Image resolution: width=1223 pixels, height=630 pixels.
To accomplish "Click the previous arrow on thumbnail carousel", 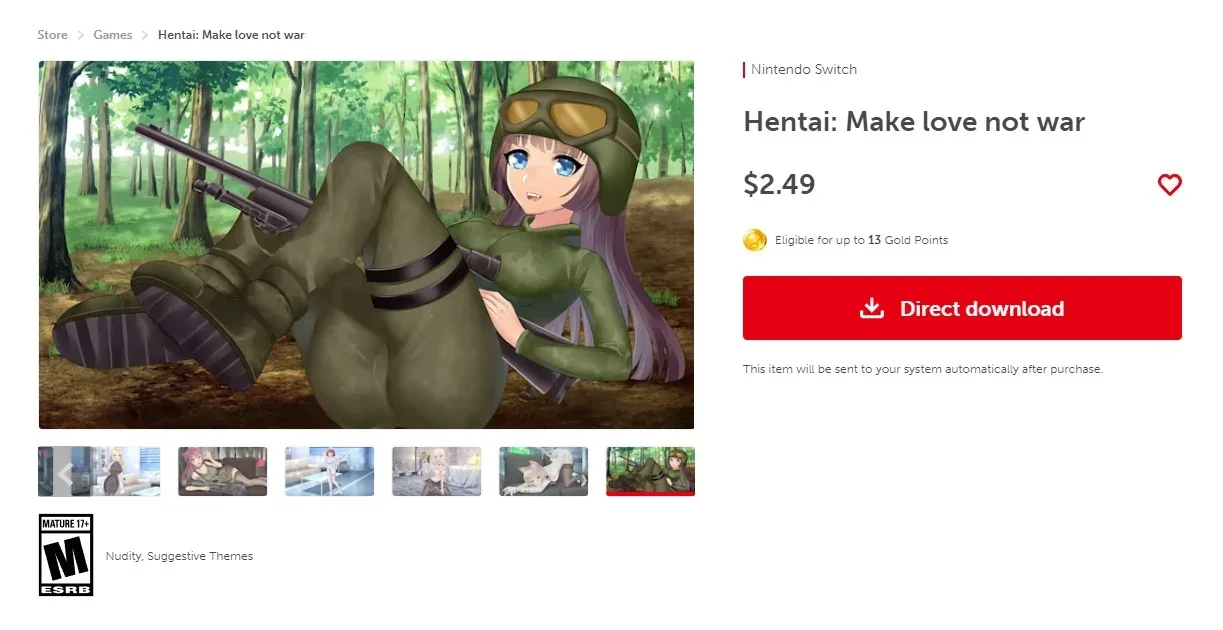I will click(x=65, y=472).
